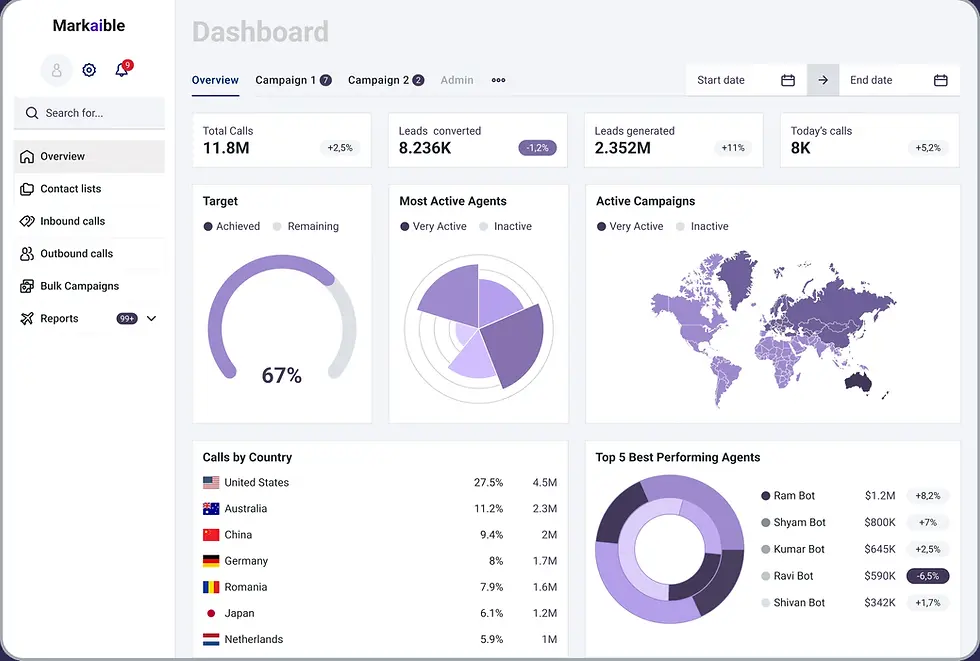Viewport: 980px width, 661px height.
Task: Expand the Reports sidebar chevron
Action: coord(150,318)
